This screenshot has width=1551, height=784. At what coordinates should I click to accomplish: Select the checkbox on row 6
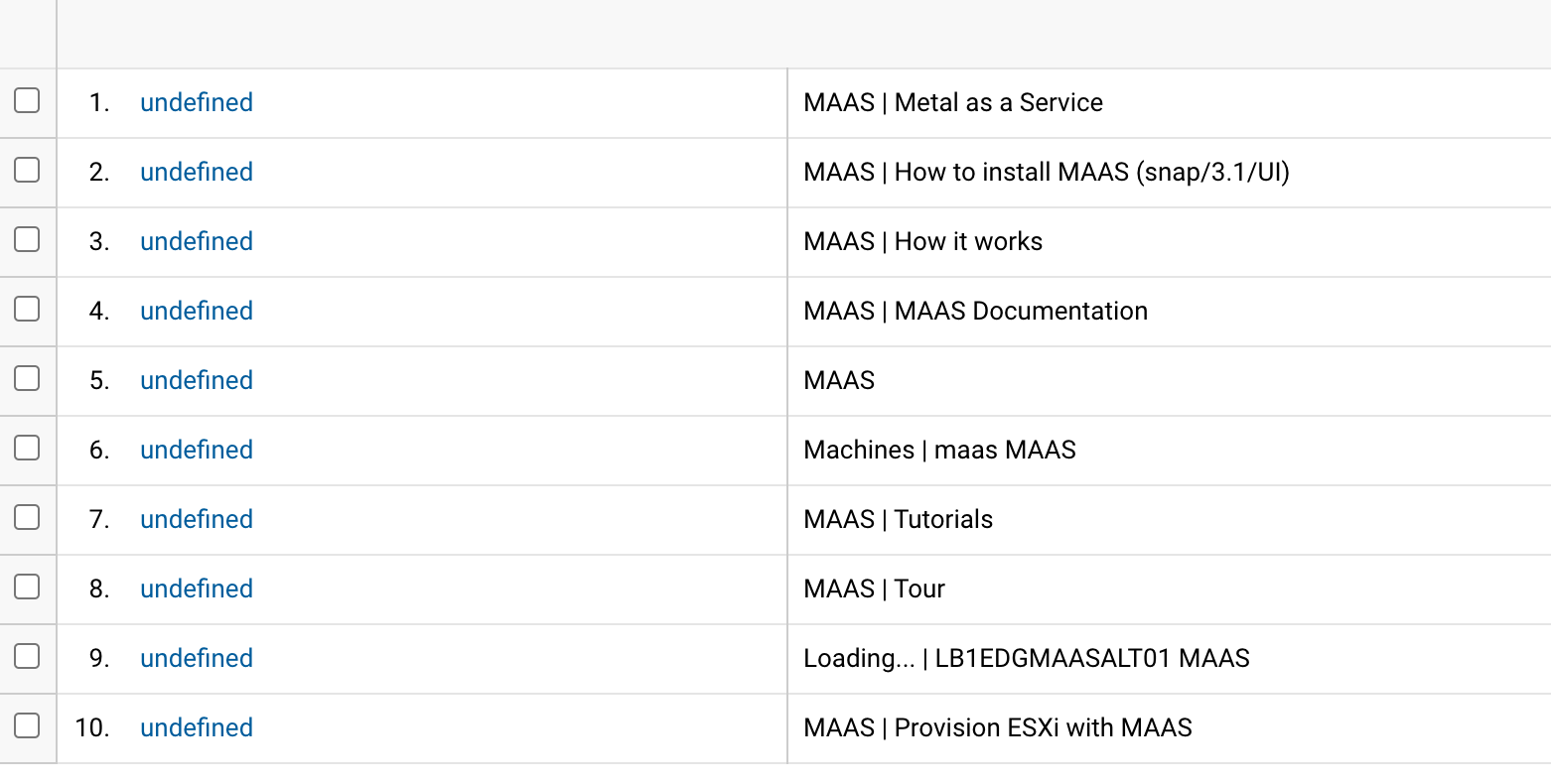29,450
